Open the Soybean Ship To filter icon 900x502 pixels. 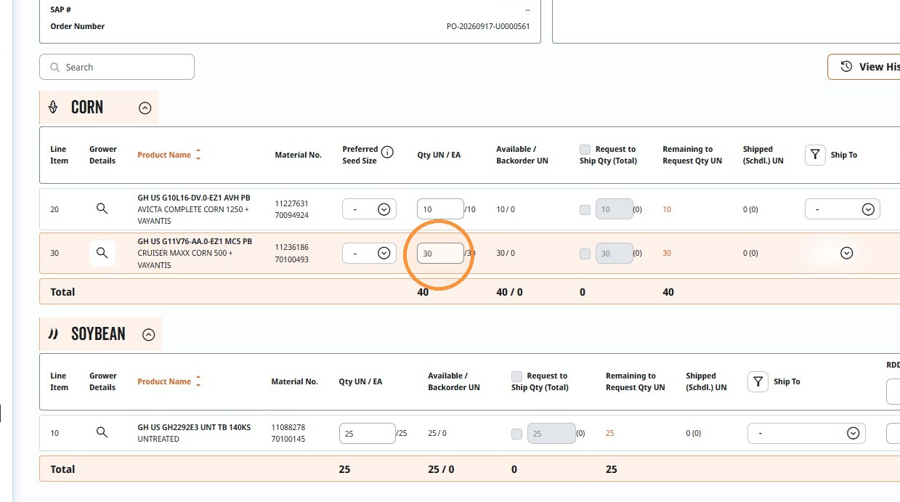[x=758, y=382]
